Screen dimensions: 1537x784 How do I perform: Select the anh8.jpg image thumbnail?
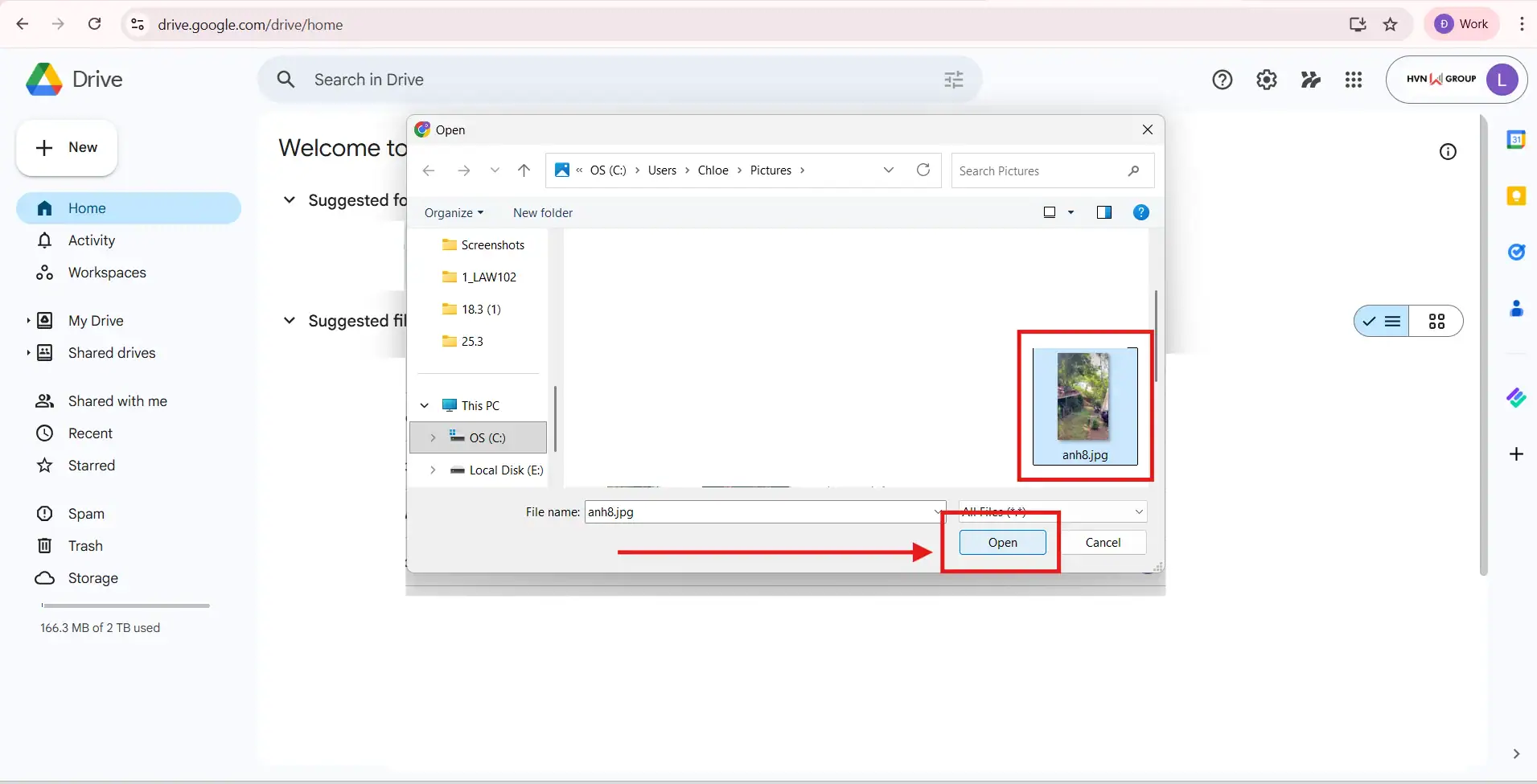(x=1085, y=398)
